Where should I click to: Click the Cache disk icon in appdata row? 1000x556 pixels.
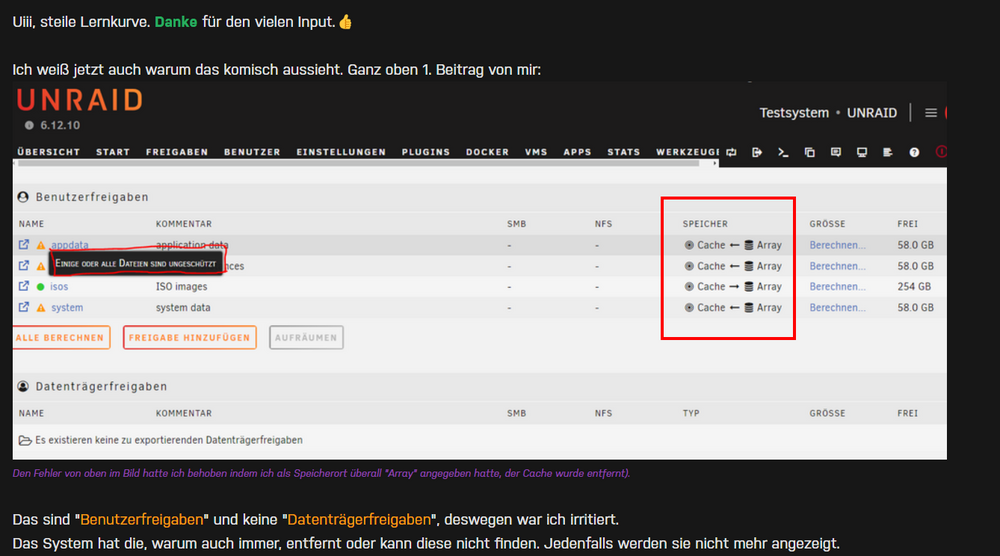coord(689,245)
